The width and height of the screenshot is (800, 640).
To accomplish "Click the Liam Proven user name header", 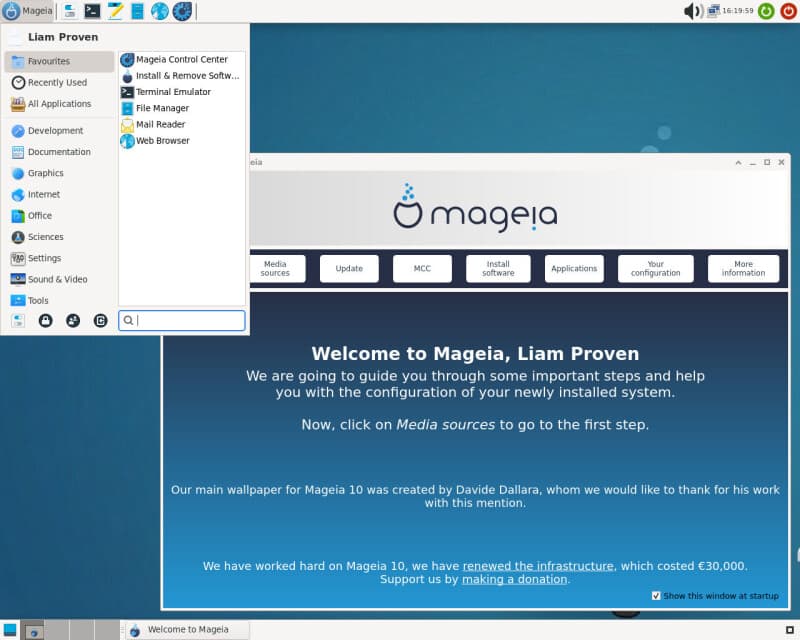I will point(63,37).
